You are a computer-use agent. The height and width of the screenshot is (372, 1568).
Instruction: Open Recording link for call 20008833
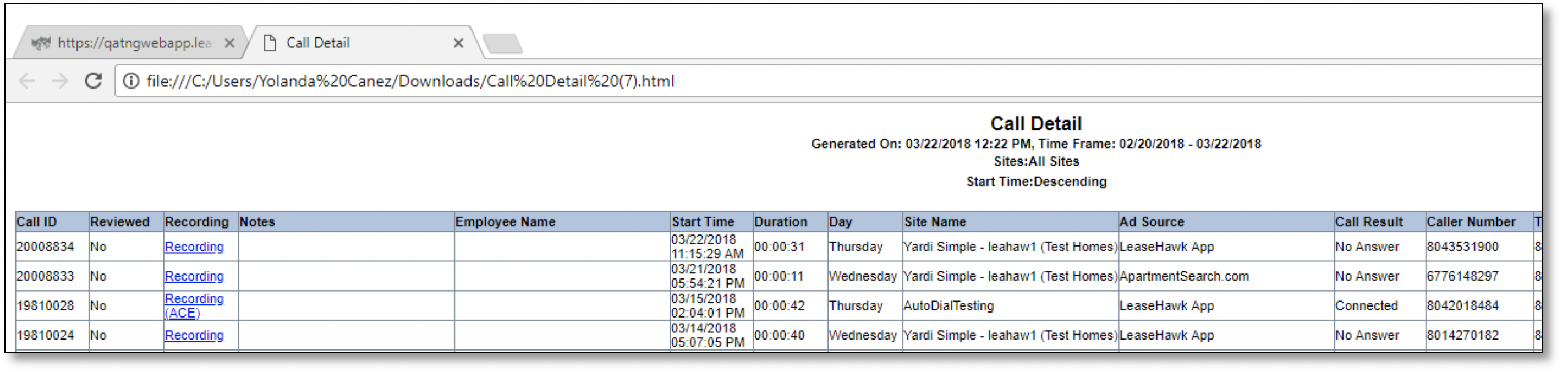[194, 276]
